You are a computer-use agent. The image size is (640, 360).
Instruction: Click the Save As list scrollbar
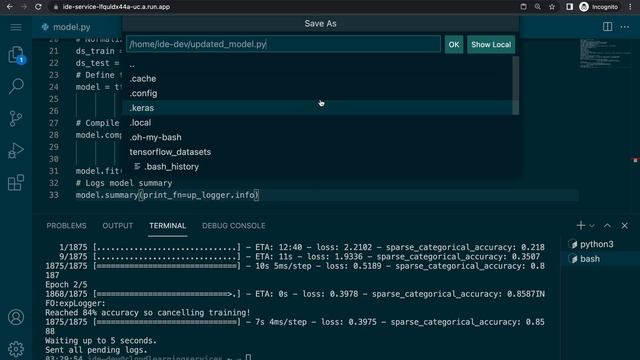tap(516, 86)
